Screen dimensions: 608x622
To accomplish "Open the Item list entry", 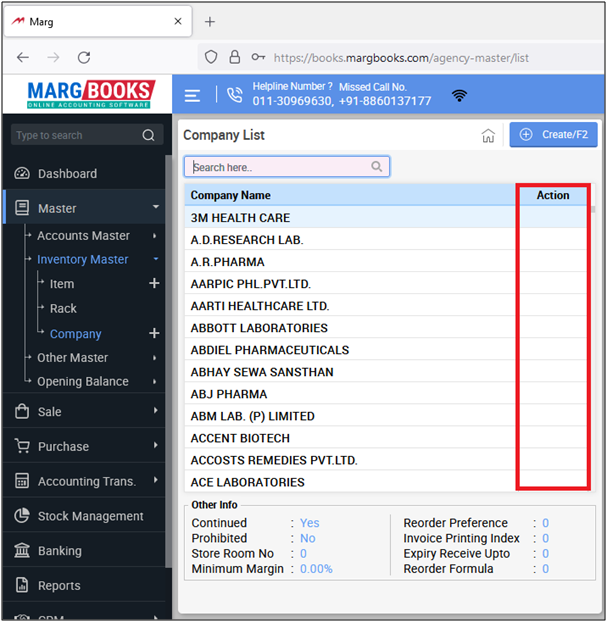I will coord(62,284).
